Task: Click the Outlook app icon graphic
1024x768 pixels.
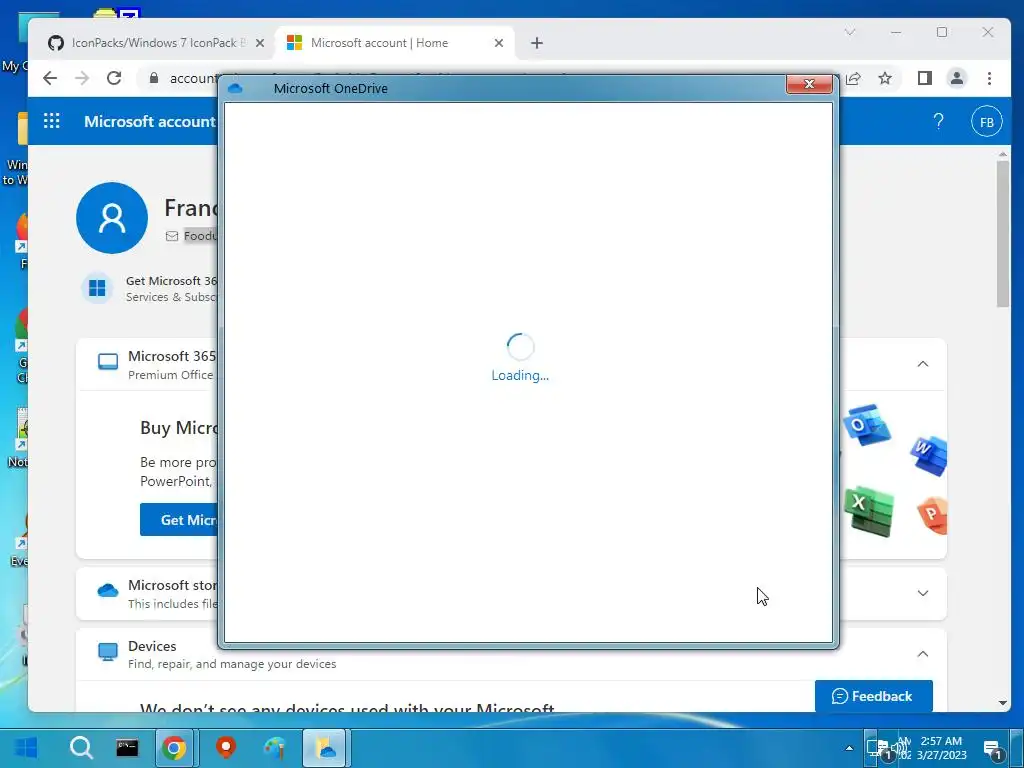Action: 867,425
